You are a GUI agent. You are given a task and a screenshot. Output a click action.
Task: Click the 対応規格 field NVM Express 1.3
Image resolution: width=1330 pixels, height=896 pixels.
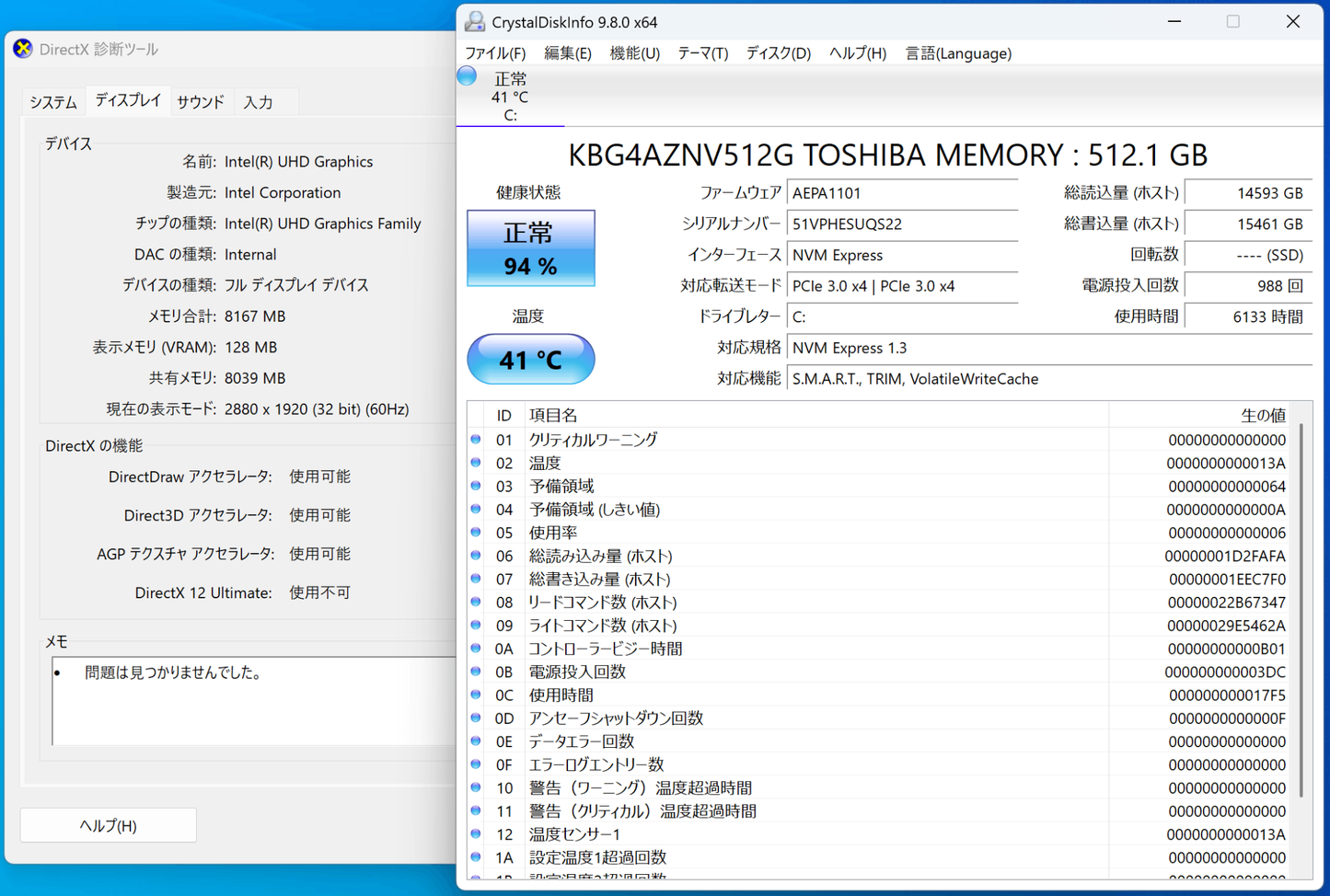point(1049,348)
